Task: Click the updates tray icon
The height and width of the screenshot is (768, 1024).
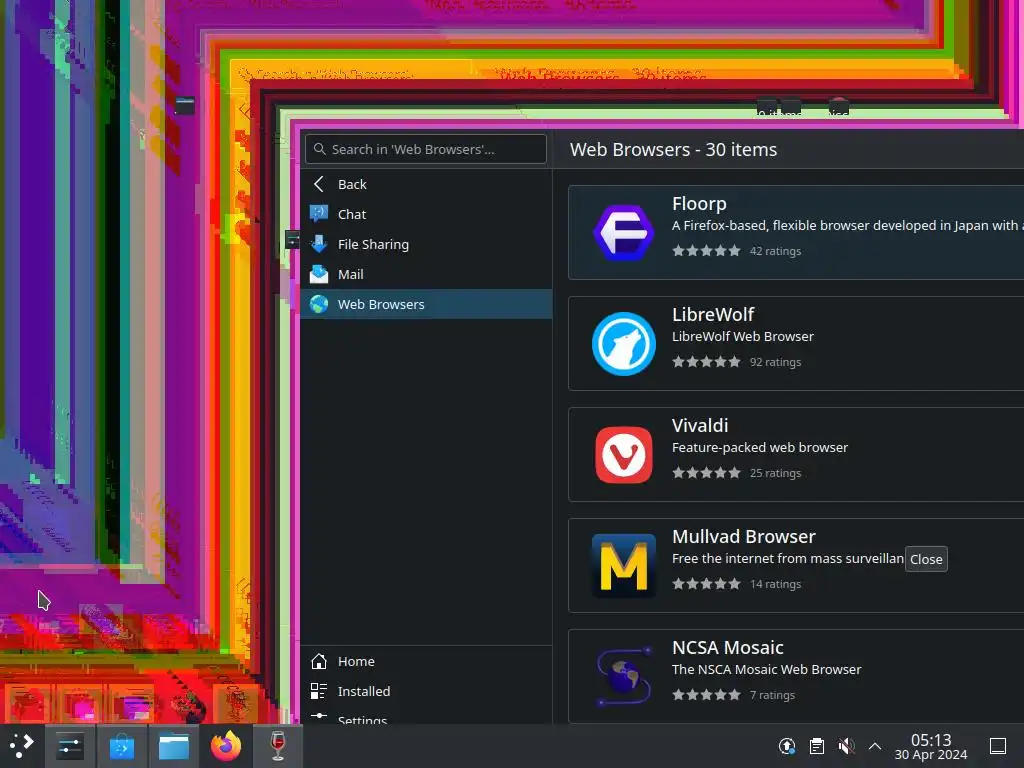Action: [x=787, y=746]
